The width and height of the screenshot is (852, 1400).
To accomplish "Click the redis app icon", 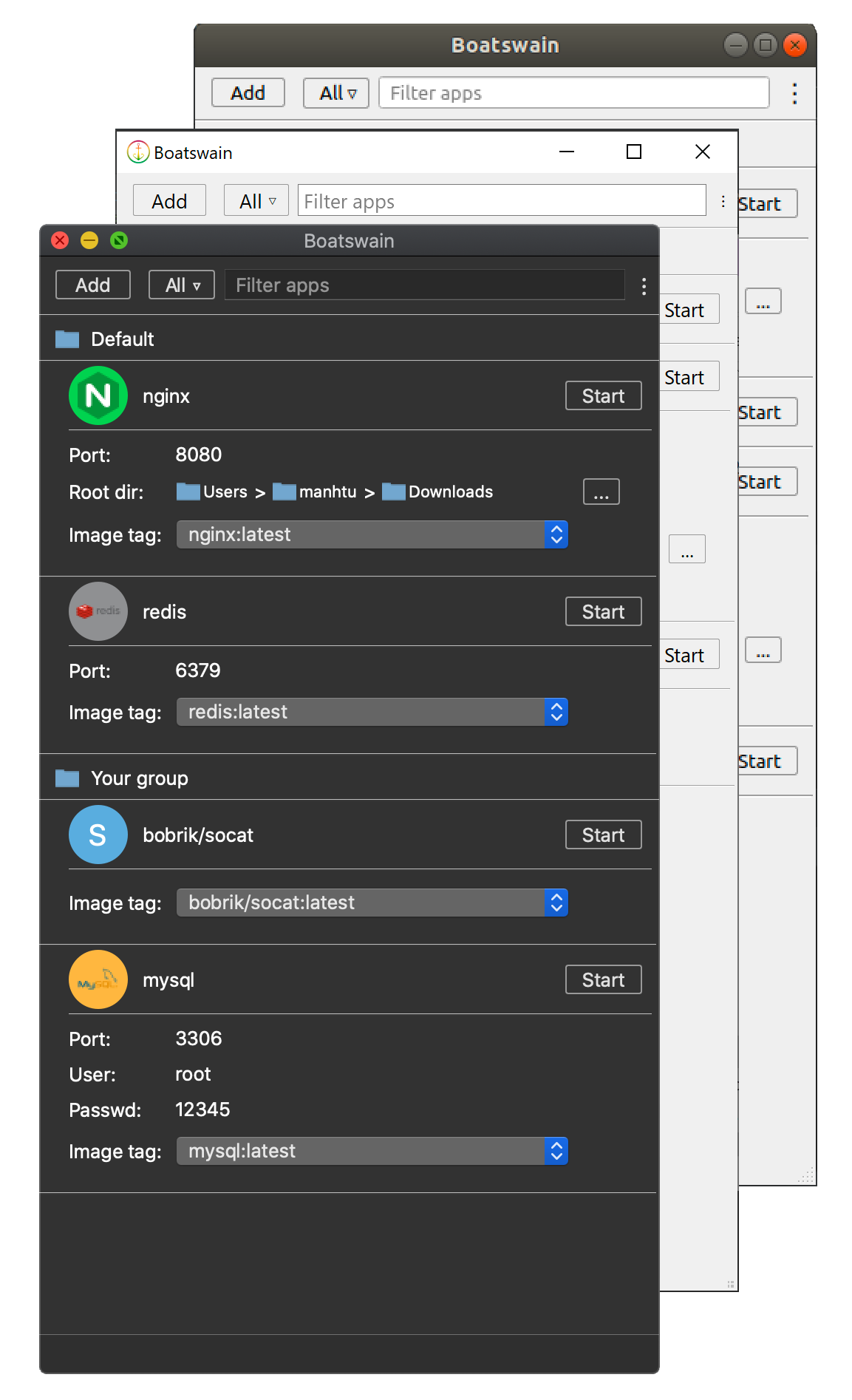I will click(x=98, y=611).
